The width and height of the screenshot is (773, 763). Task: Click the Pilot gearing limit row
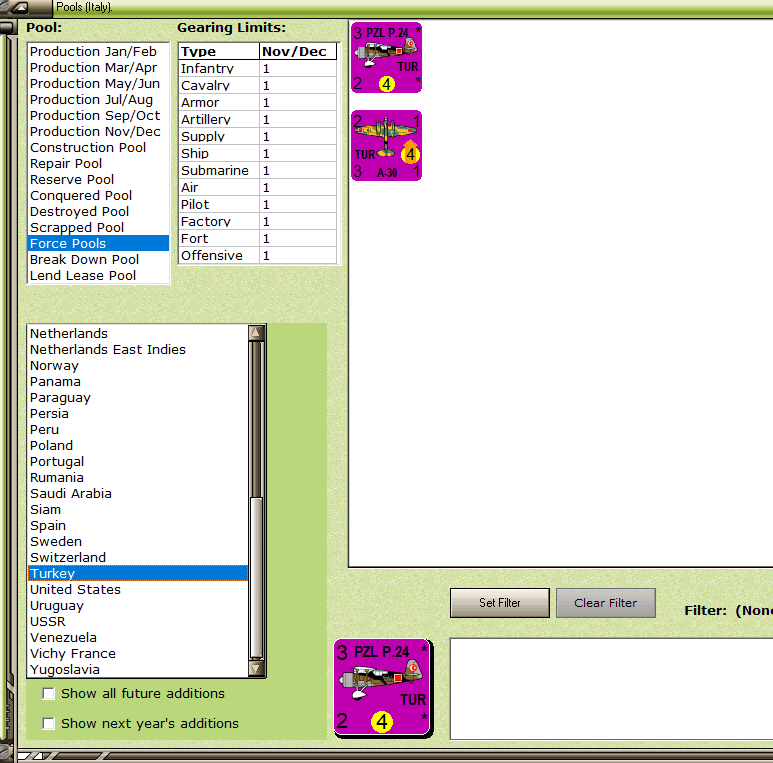point(258,205)
